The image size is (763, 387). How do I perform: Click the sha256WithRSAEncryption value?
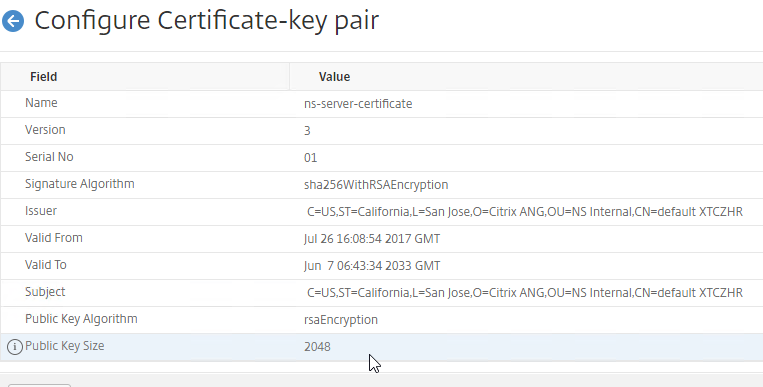coord(376,185)
